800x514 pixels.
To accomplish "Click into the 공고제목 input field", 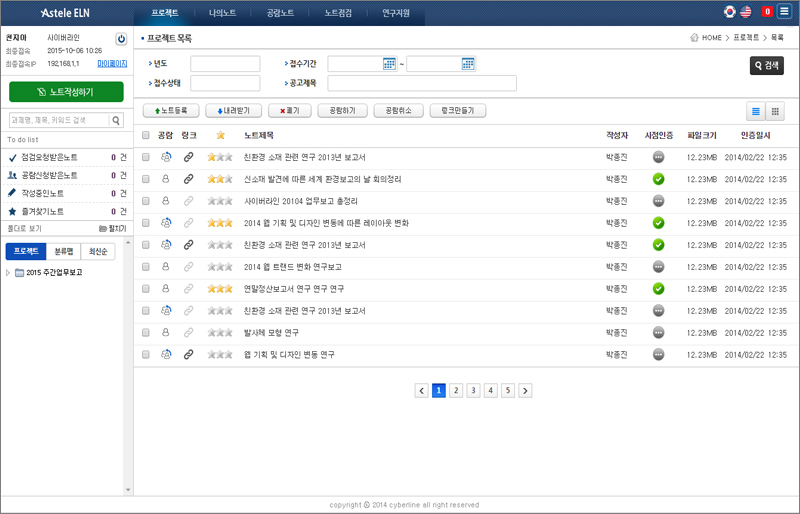I will pyautogui.click(x=422, y=83).
